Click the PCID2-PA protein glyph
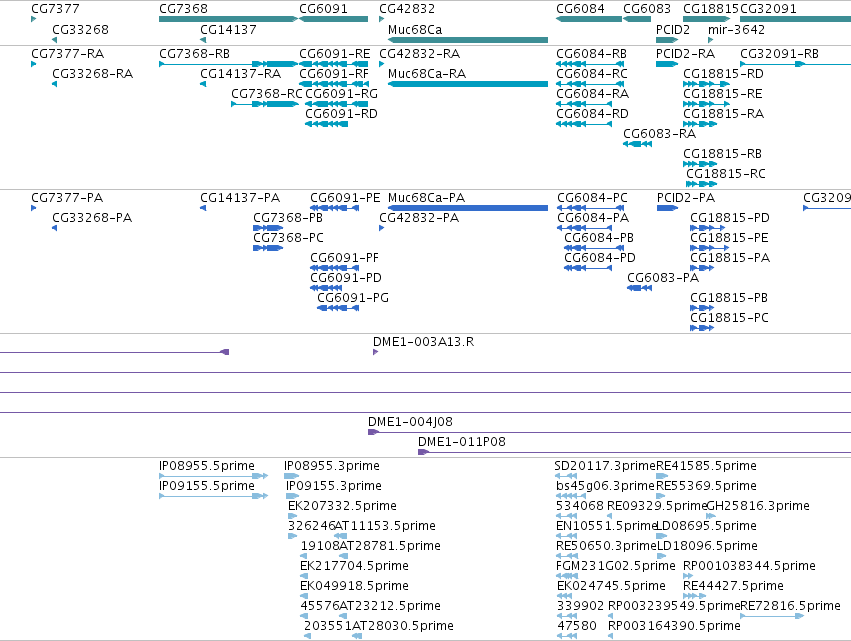This screenshot has width=851, height=641. point(668,208)
